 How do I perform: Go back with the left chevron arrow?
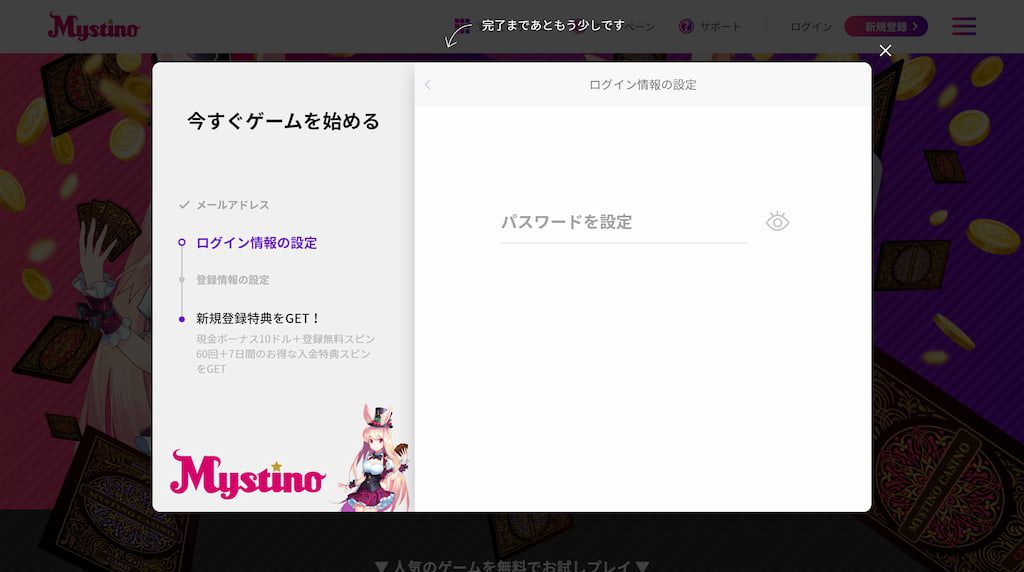pyautogui.click(x=428, y=85)
